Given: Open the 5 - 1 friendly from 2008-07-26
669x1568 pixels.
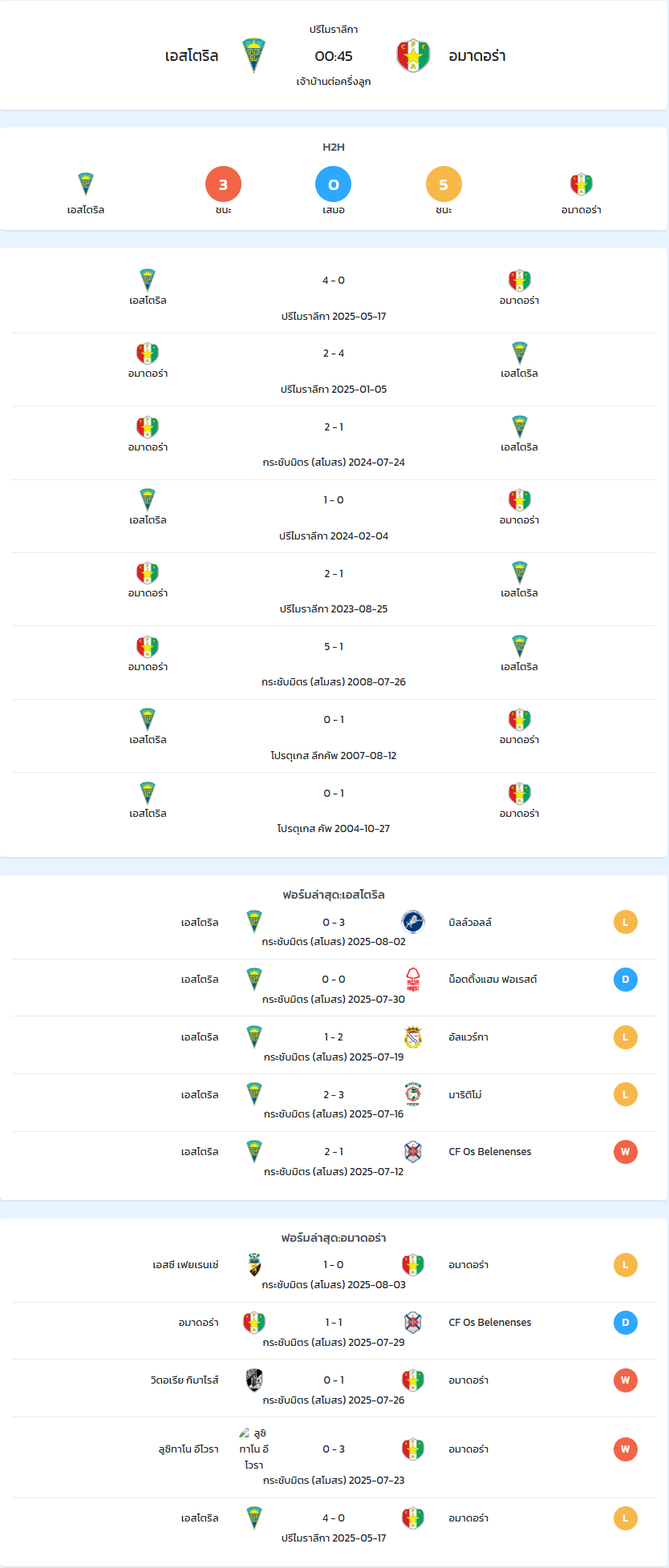Looking at the screenshot, I should click(x=334, y=663).
